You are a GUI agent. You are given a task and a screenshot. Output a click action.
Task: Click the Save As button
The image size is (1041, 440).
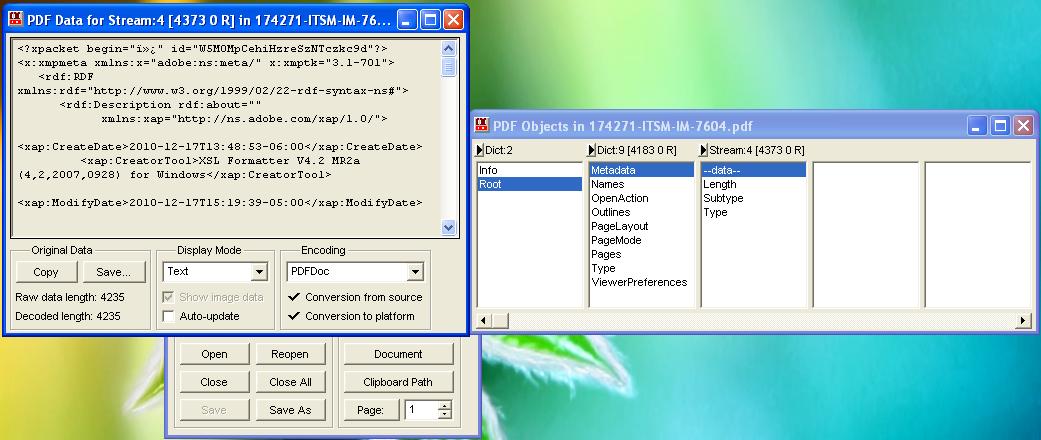click(289, 409)
